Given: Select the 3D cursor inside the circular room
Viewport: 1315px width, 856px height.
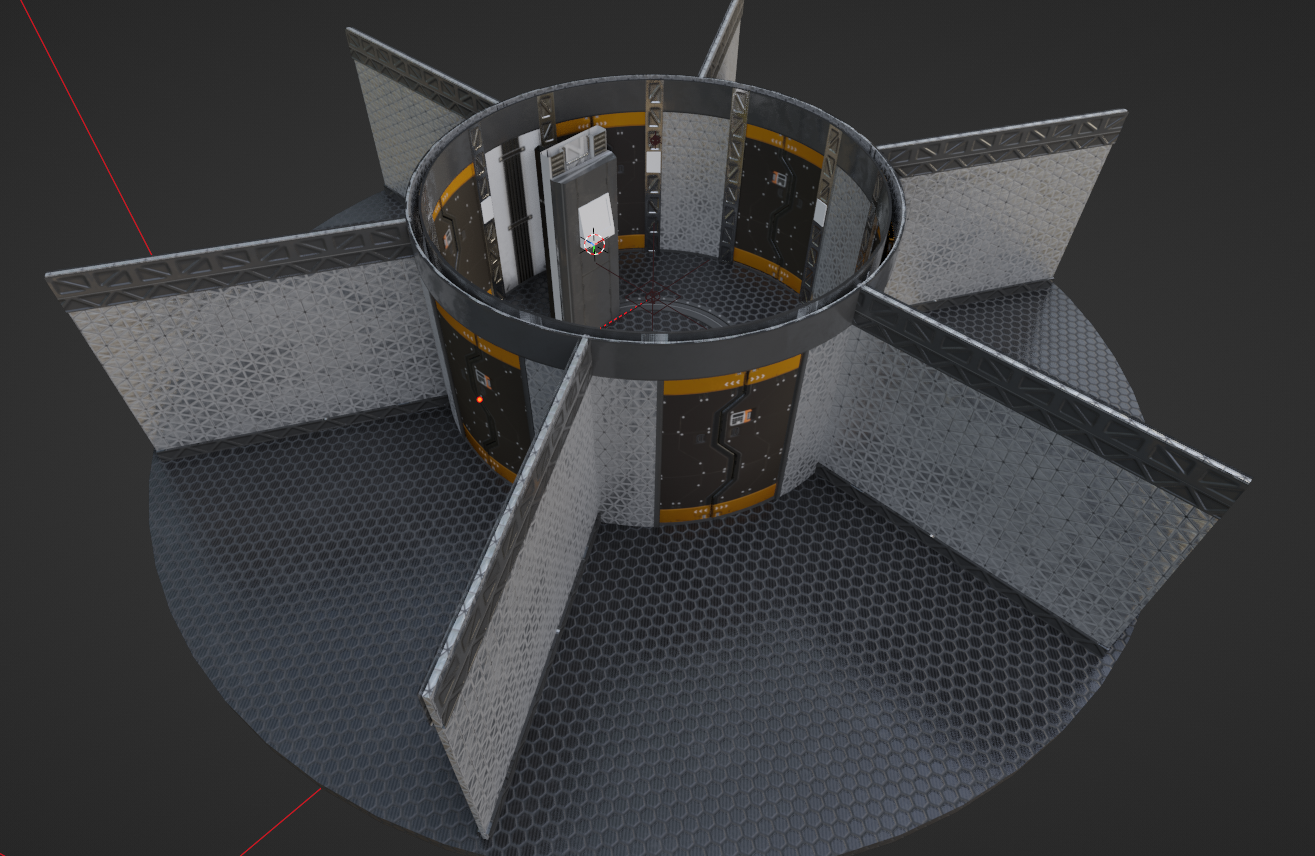Looking at the screenshot, I should click(x=593, y=242).
